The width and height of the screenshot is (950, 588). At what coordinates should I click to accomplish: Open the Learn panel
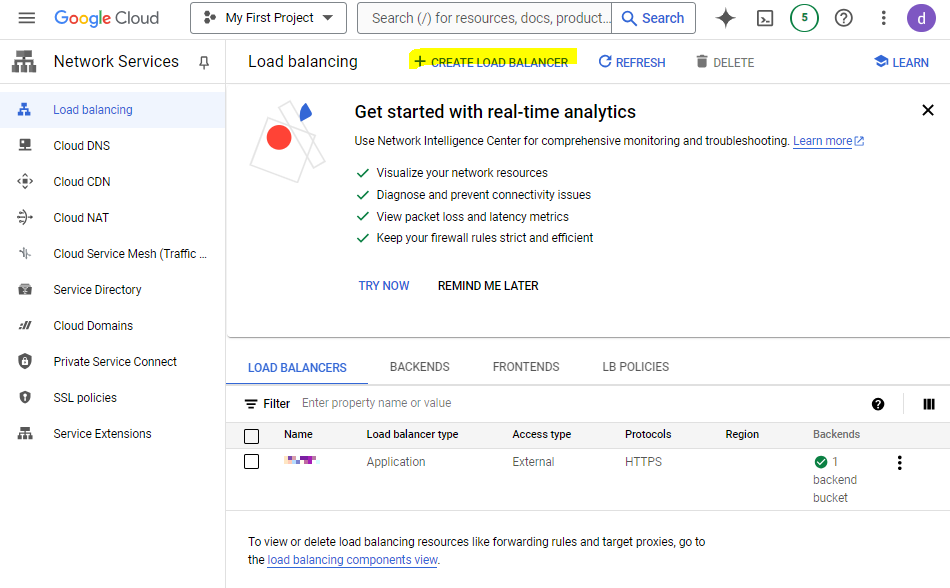pyautogui.click(x=901, y=62)
